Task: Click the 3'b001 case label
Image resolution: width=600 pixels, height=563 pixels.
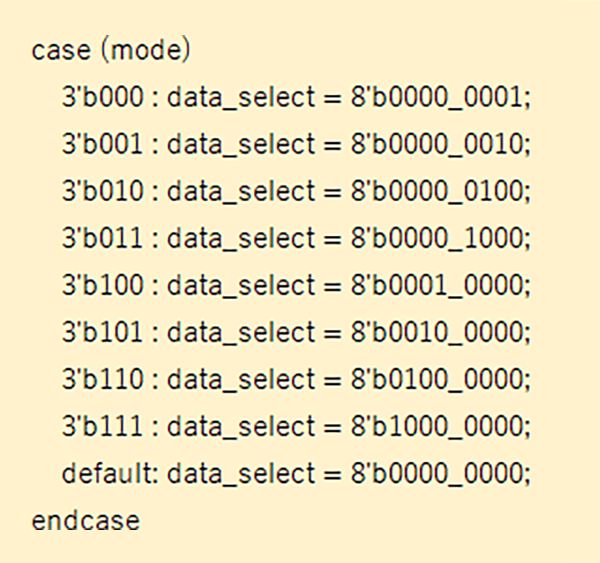Action: (x=103, y=143)
